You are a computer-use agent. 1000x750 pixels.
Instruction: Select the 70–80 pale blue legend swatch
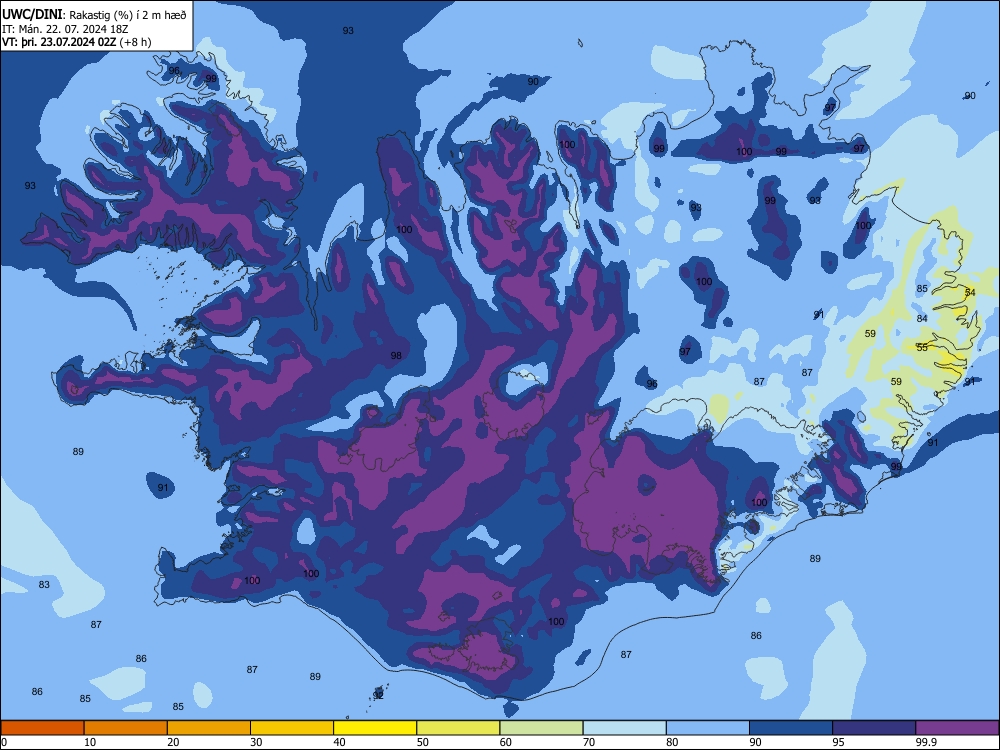(x=625, y=728)
